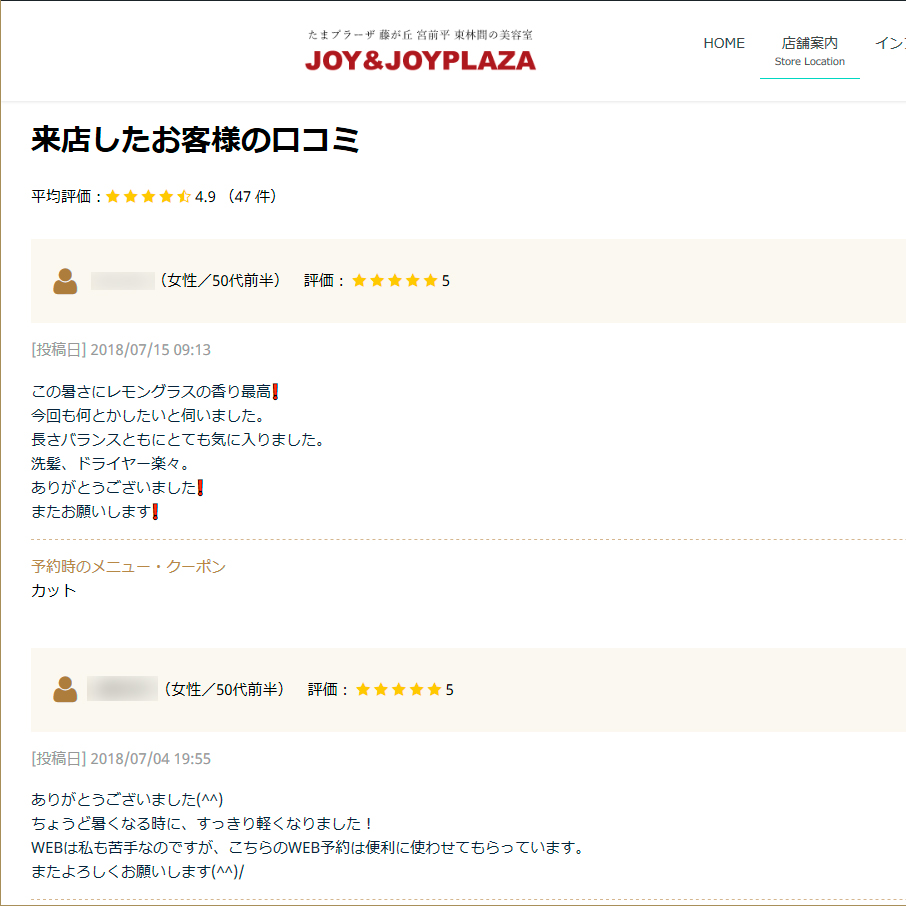Viewport: 906px width, 906px height.
Task: Click the 2018/07/15 09:13 post date
Action: pos(150,350)
